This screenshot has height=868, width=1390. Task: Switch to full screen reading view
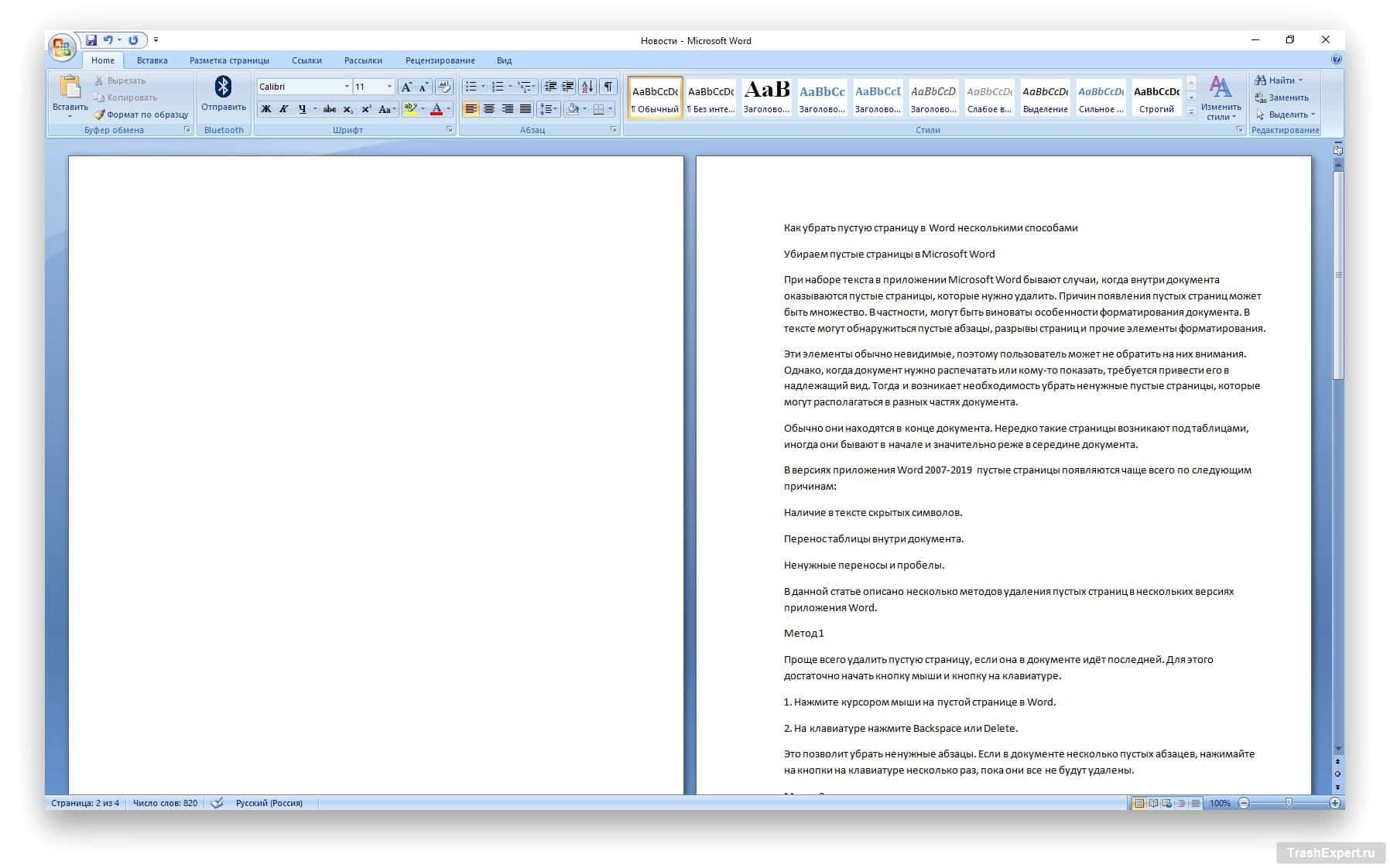point(1152,803)
